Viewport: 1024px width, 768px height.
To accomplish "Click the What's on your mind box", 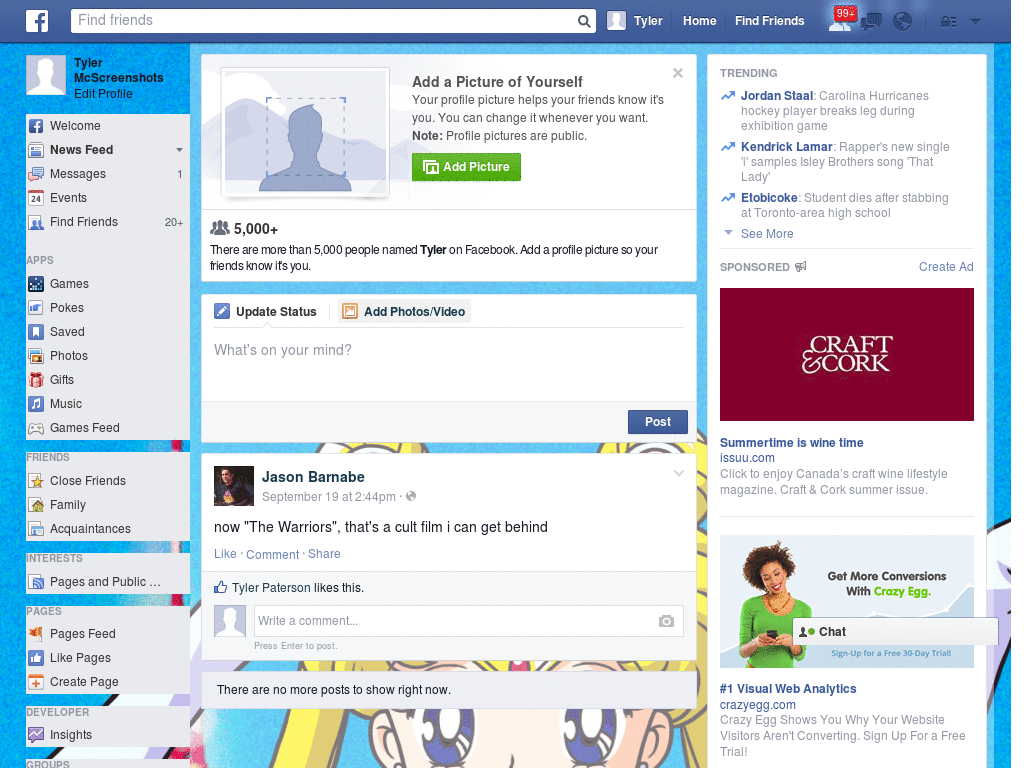I will click(449, 366).
